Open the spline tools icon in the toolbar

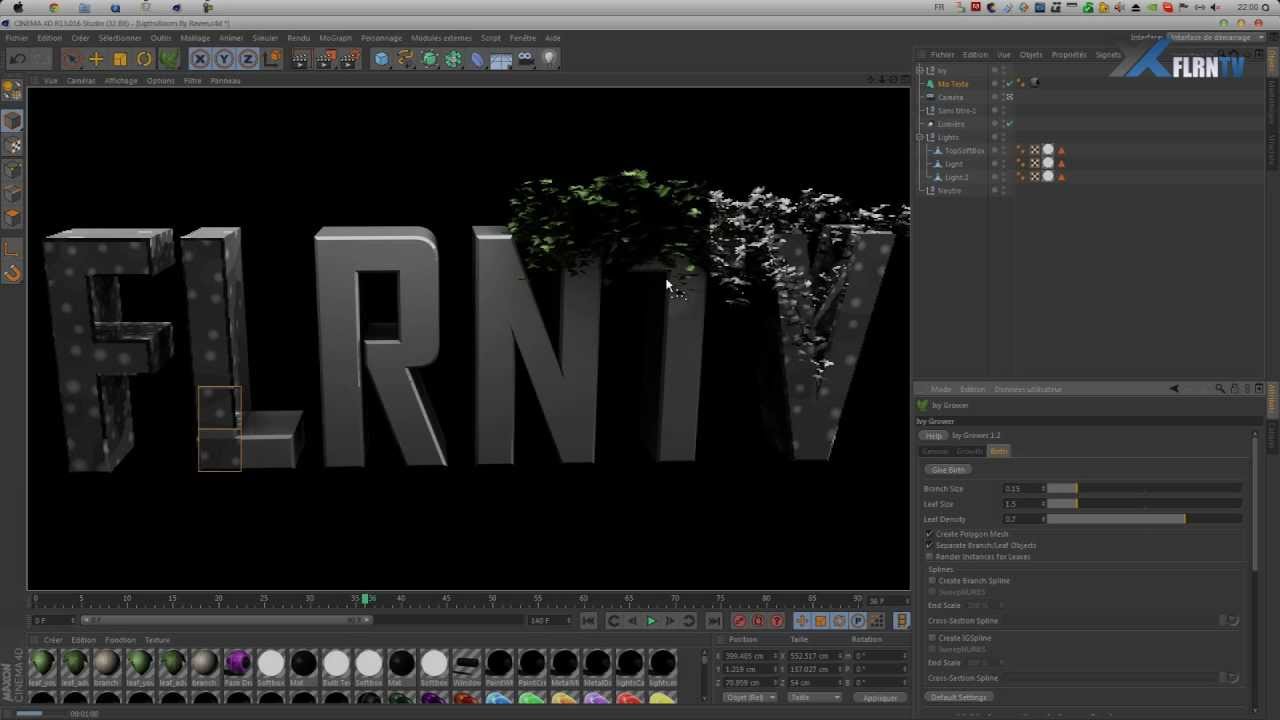(x=405, y=59)
